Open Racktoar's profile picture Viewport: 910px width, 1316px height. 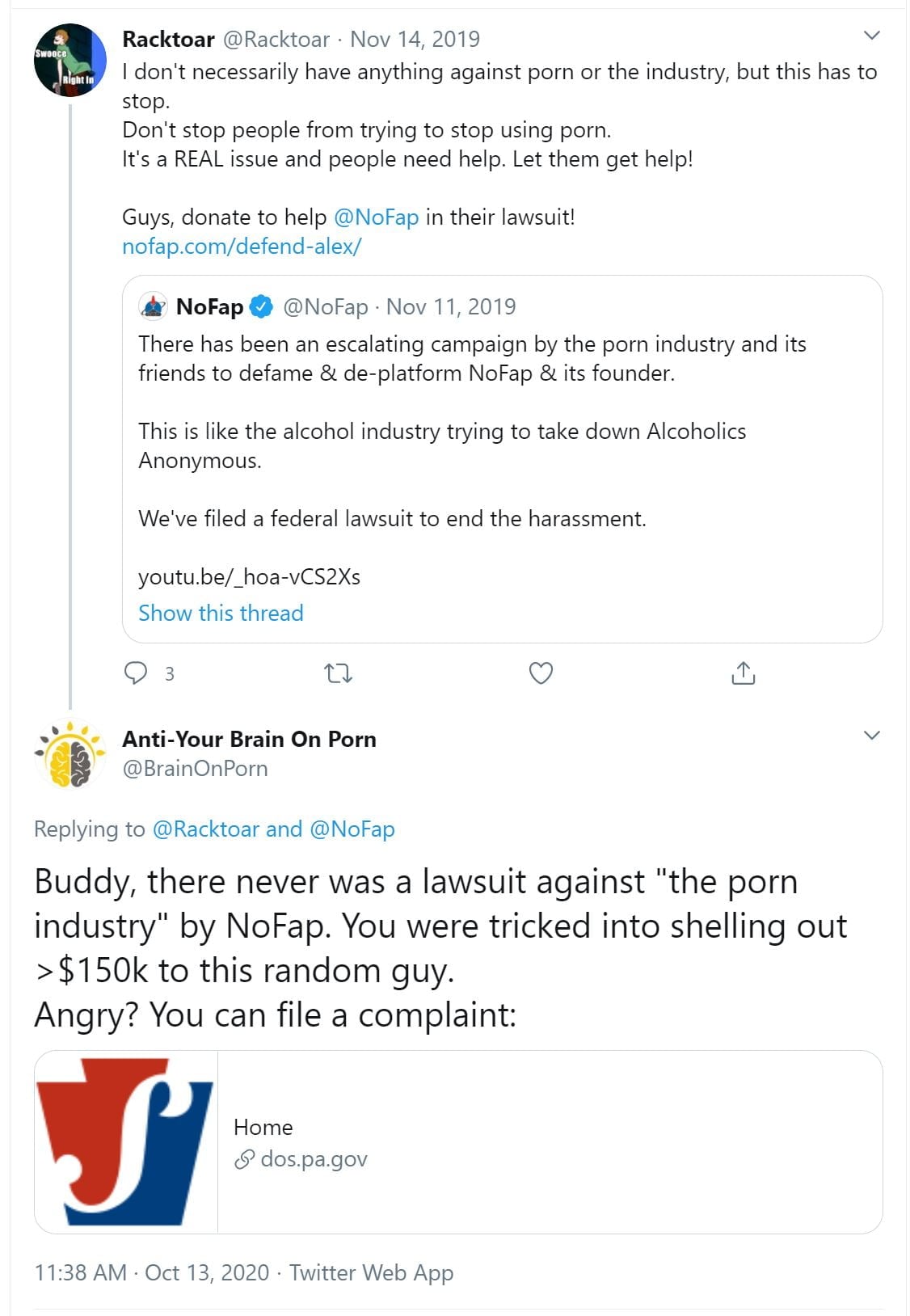click(70, 61)
